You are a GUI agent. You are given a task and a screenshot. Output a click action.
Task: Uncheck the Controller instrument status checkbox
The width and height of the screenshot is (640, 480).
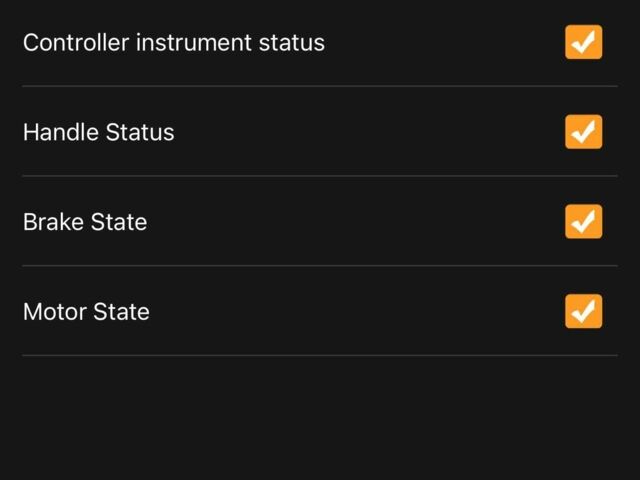[583, 42]
